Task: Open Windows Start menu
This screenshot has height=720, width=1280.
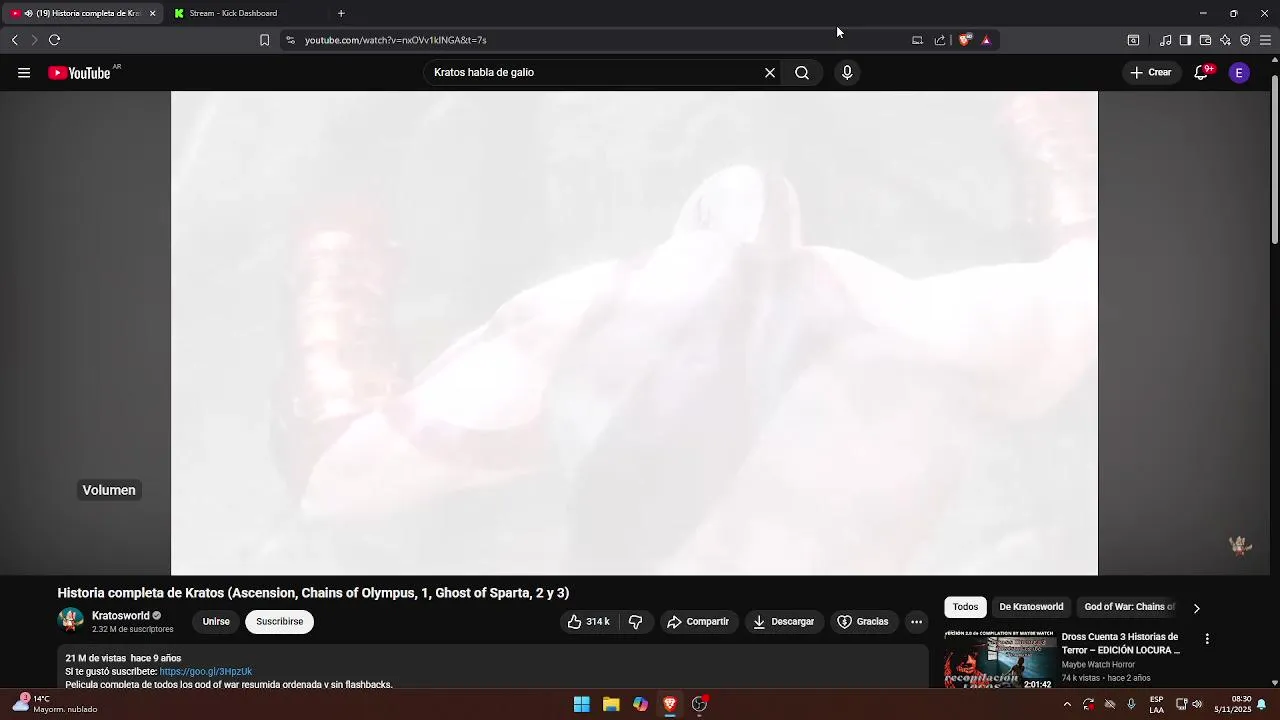Action: [581, 704]
